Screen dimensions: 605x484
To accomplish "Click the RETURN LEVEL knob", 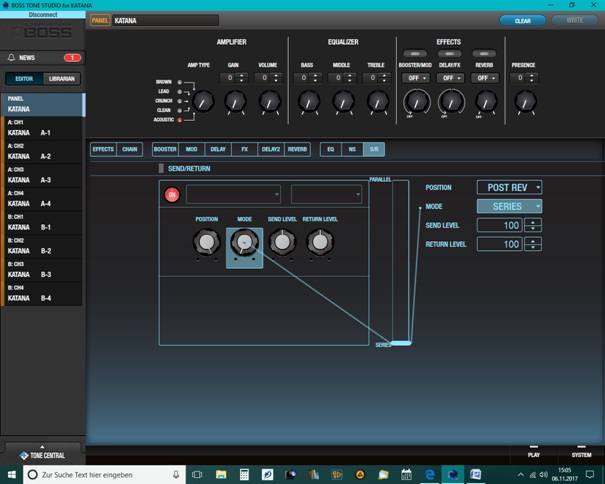I will pos(320,242).
